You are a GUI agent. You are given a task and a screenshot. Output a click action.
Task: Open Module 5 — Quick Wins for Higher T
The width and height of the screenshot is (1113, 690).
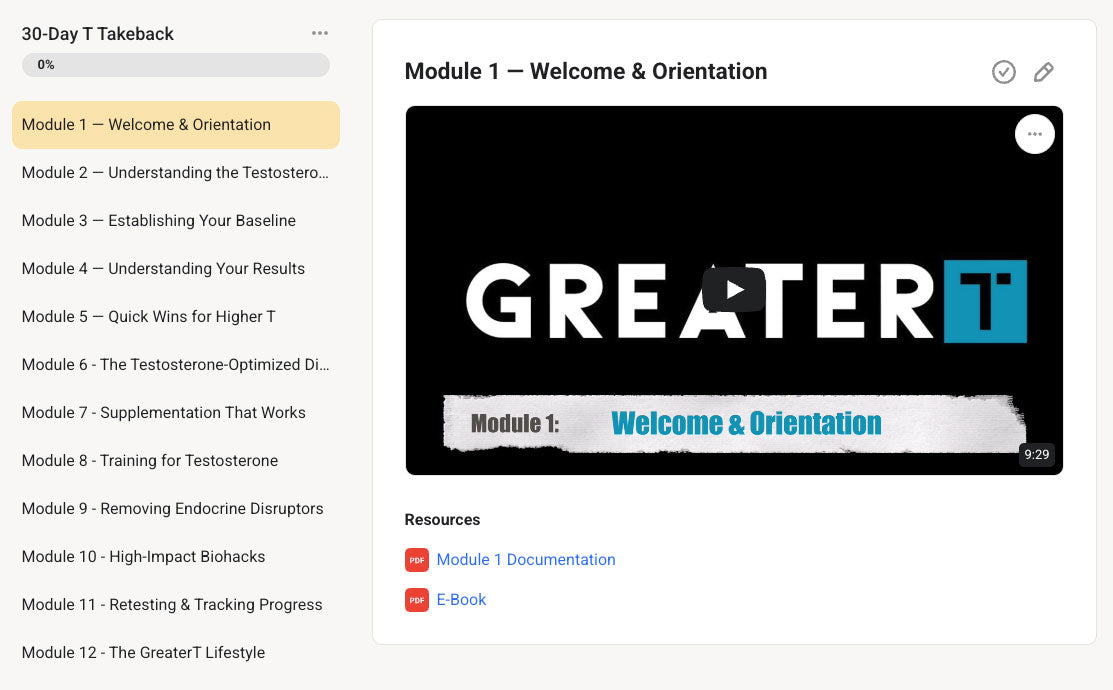click(x=148, y=317)
